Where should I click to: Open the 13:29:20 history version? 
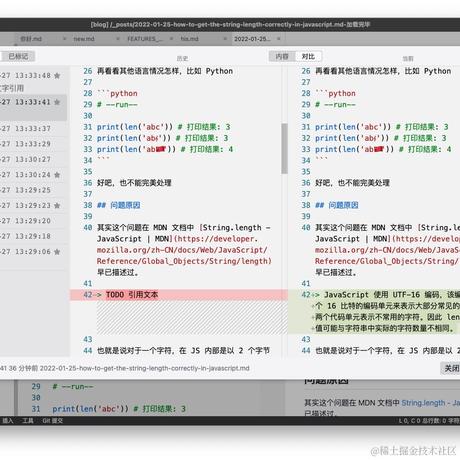pyautogui.click(x=33, y=221)
